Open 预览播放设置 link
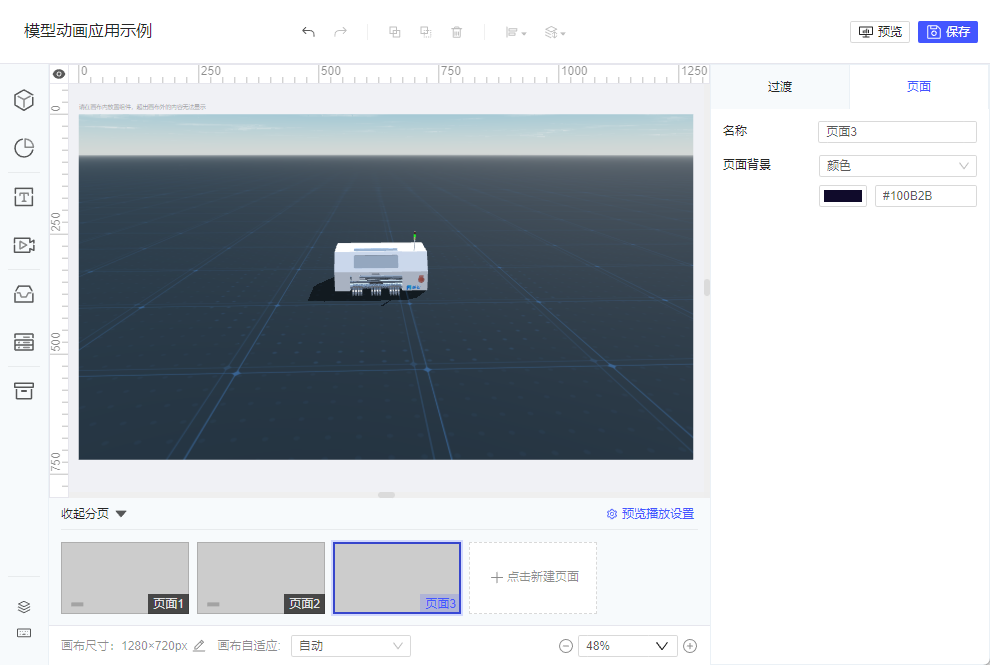The width and height of the screenshot is (990, 665). tap(650, 513)
